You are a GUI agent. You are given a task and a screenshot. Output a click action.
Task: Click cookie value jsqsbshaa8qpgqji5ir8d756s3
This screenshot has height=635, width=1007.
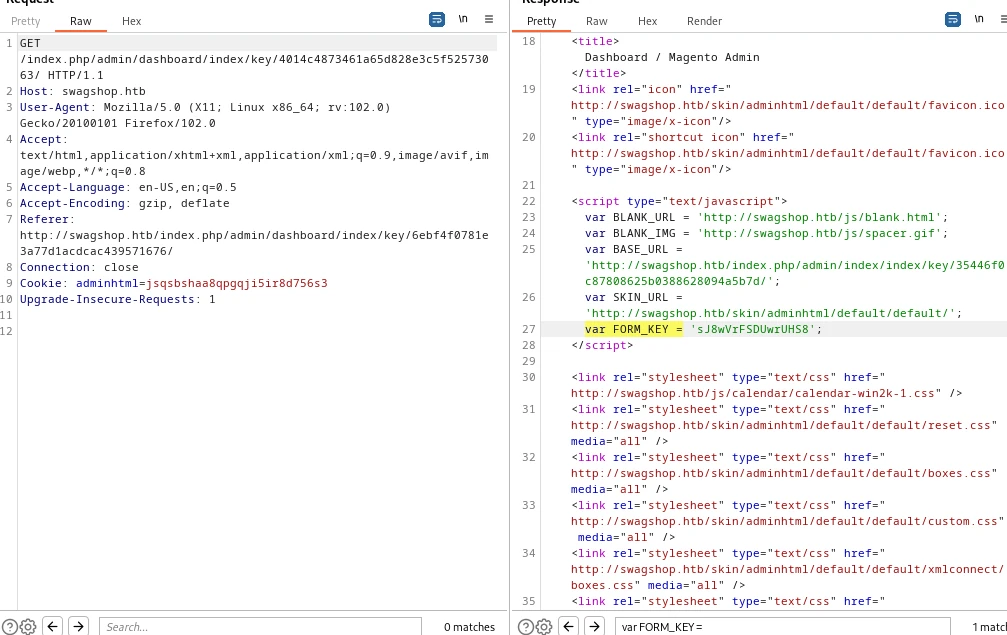pos(237,283)
